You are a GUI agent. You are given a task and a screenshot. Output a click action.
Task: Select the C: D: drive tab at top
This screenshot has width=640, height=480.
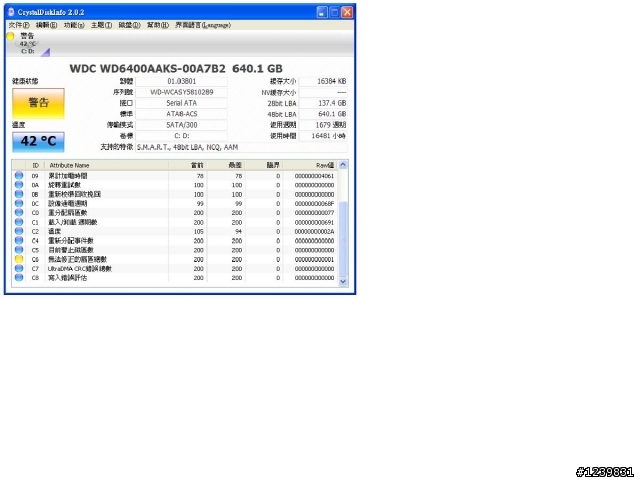[x=28, y=44]
